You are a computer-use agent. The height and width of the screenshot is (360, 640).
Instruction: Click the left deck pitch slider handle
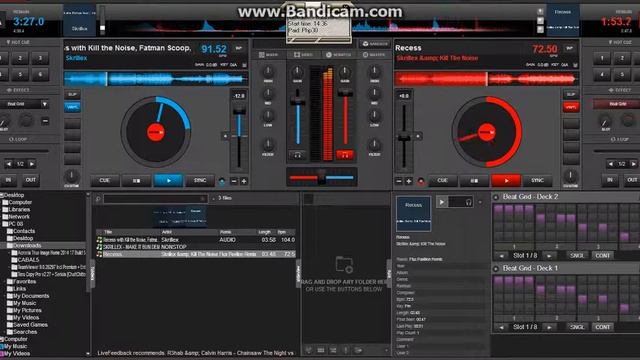click(x=239, y=111)
